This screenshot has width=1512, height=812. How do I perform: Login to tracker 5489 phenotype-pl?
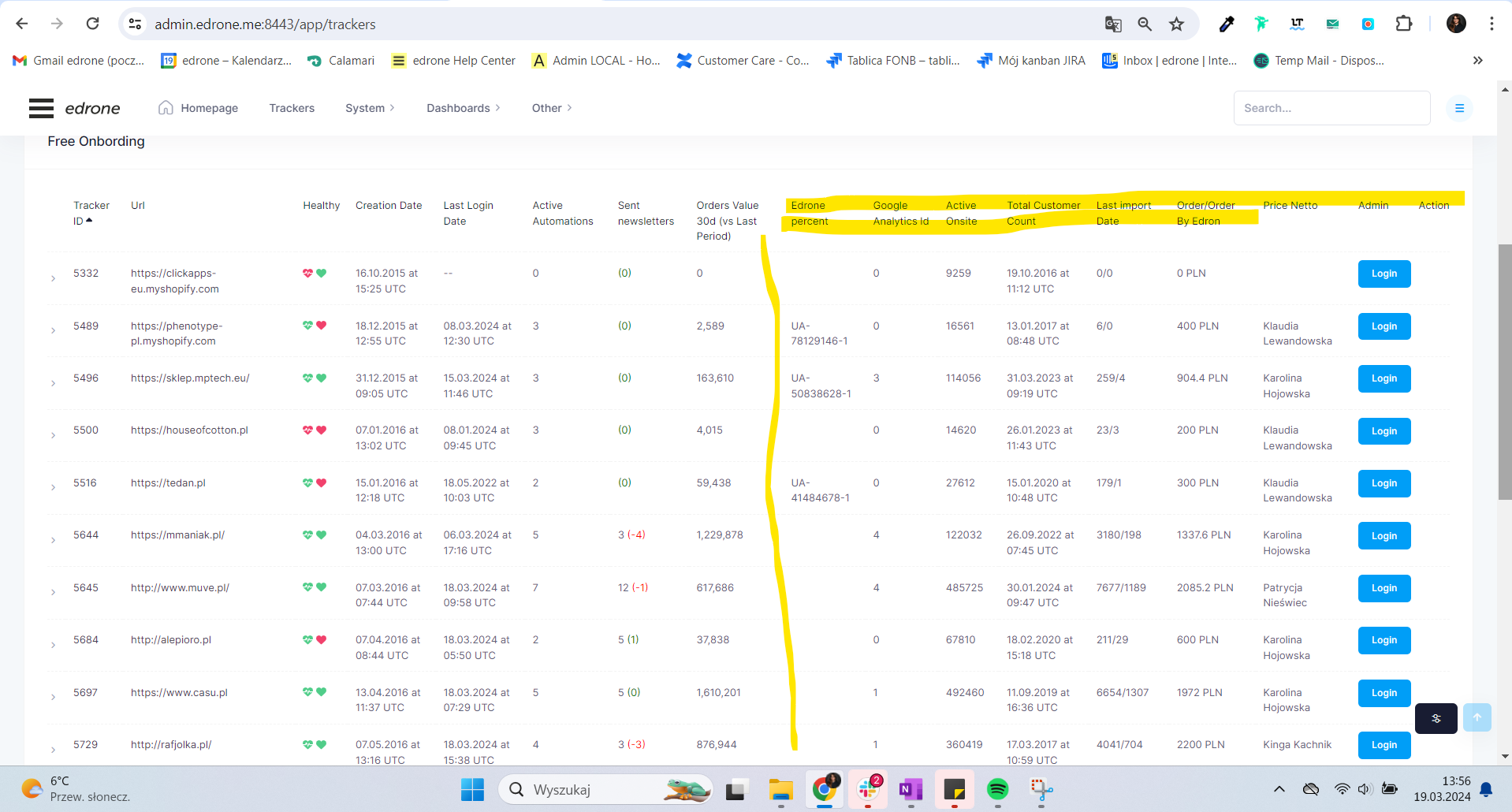(1384, 326)
